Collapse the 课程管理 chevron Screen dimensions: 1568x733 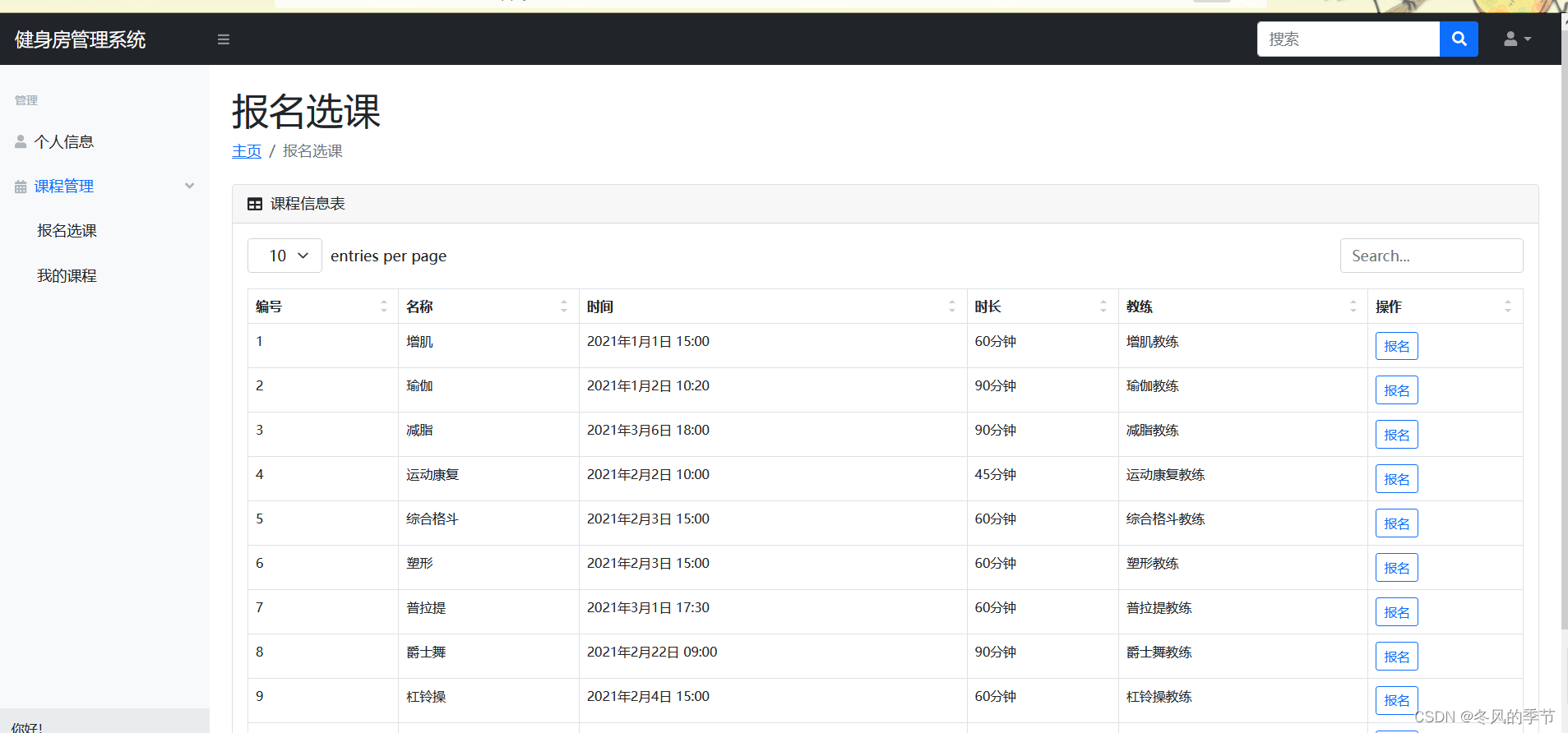pos(190,186)
